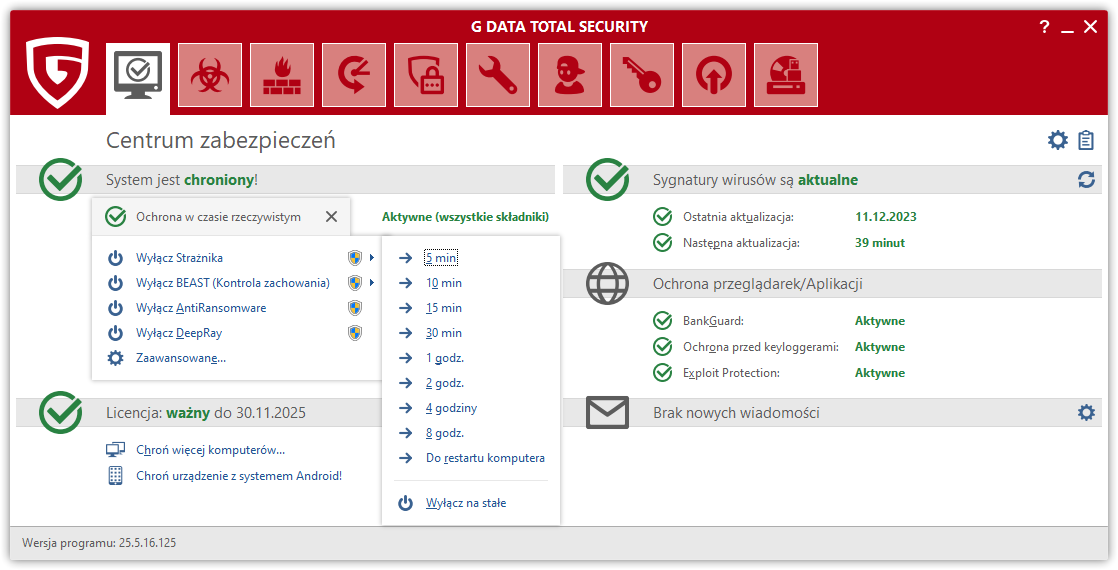Open settings gear next to Centrum zabezpieczeń
The width and height of the screenshot is (1118, 570).
[x=1057, y=140]
